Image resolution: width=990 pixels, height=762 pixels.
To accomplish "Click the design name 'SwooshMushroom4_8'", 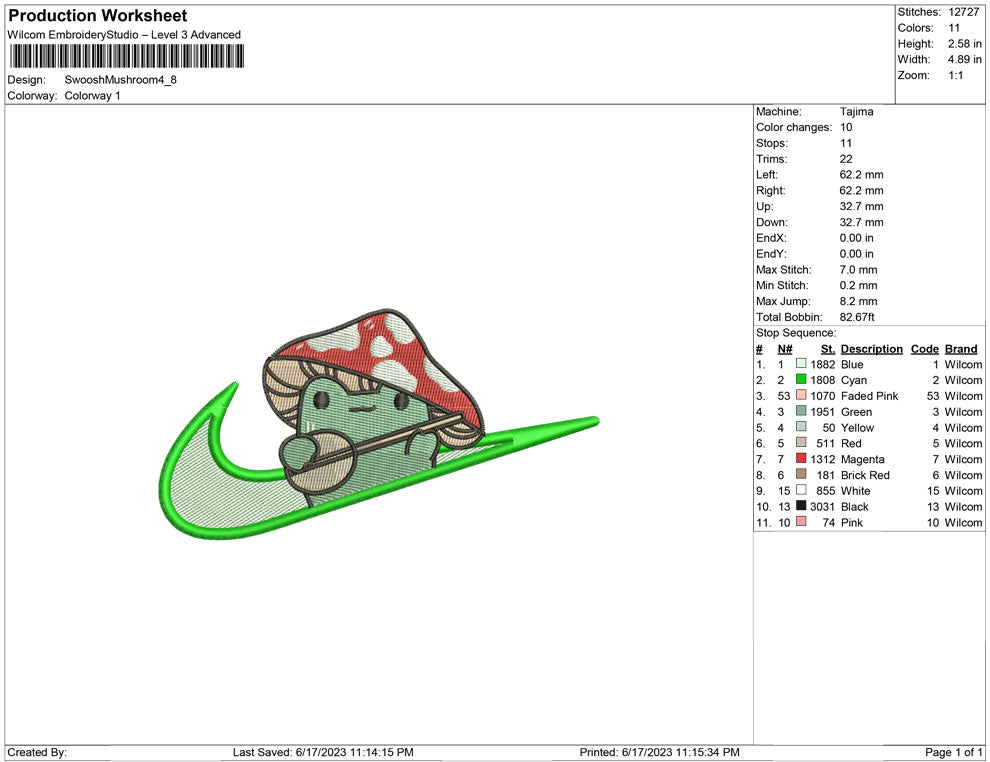I will coord(121,80).
